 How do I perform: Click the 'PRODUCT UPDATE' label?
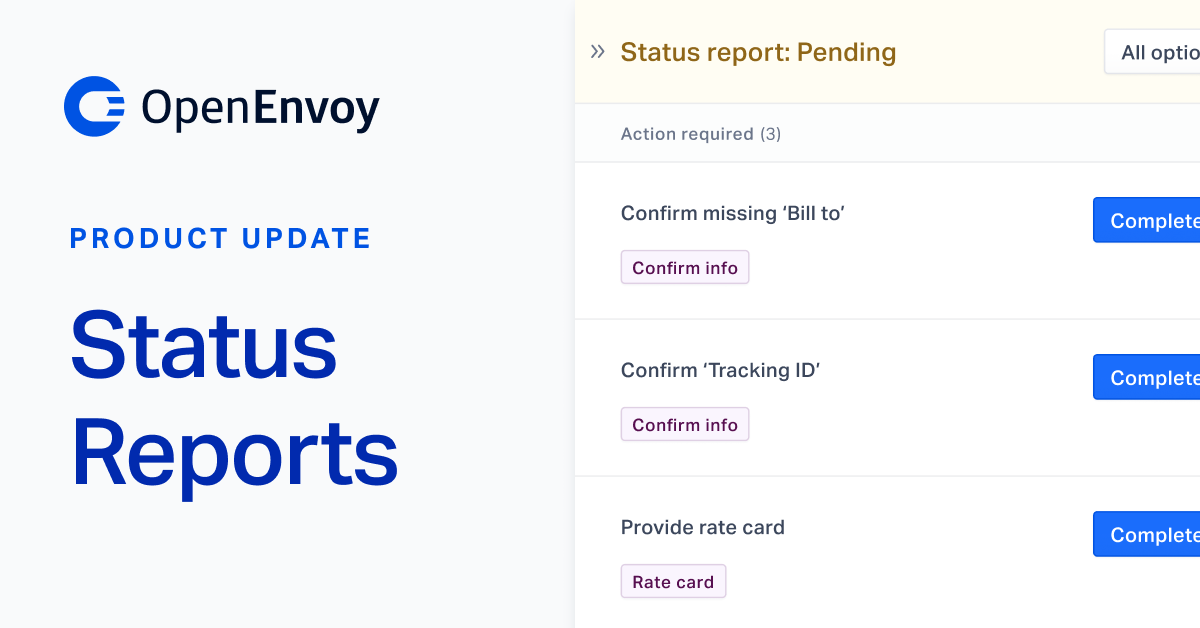coord(220,238)
